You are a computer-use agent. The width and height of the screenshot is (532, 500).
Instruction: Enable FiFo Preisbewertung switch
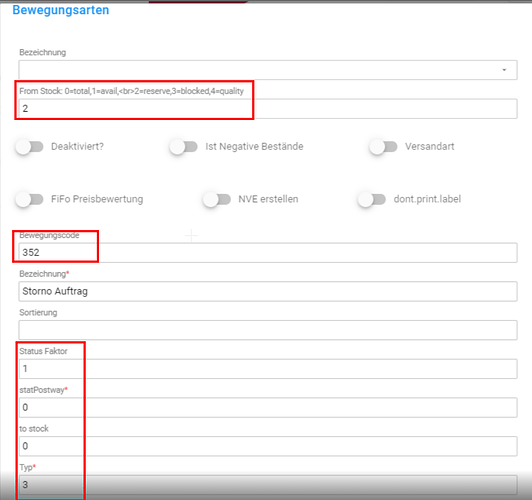click(x=30, y=199)
